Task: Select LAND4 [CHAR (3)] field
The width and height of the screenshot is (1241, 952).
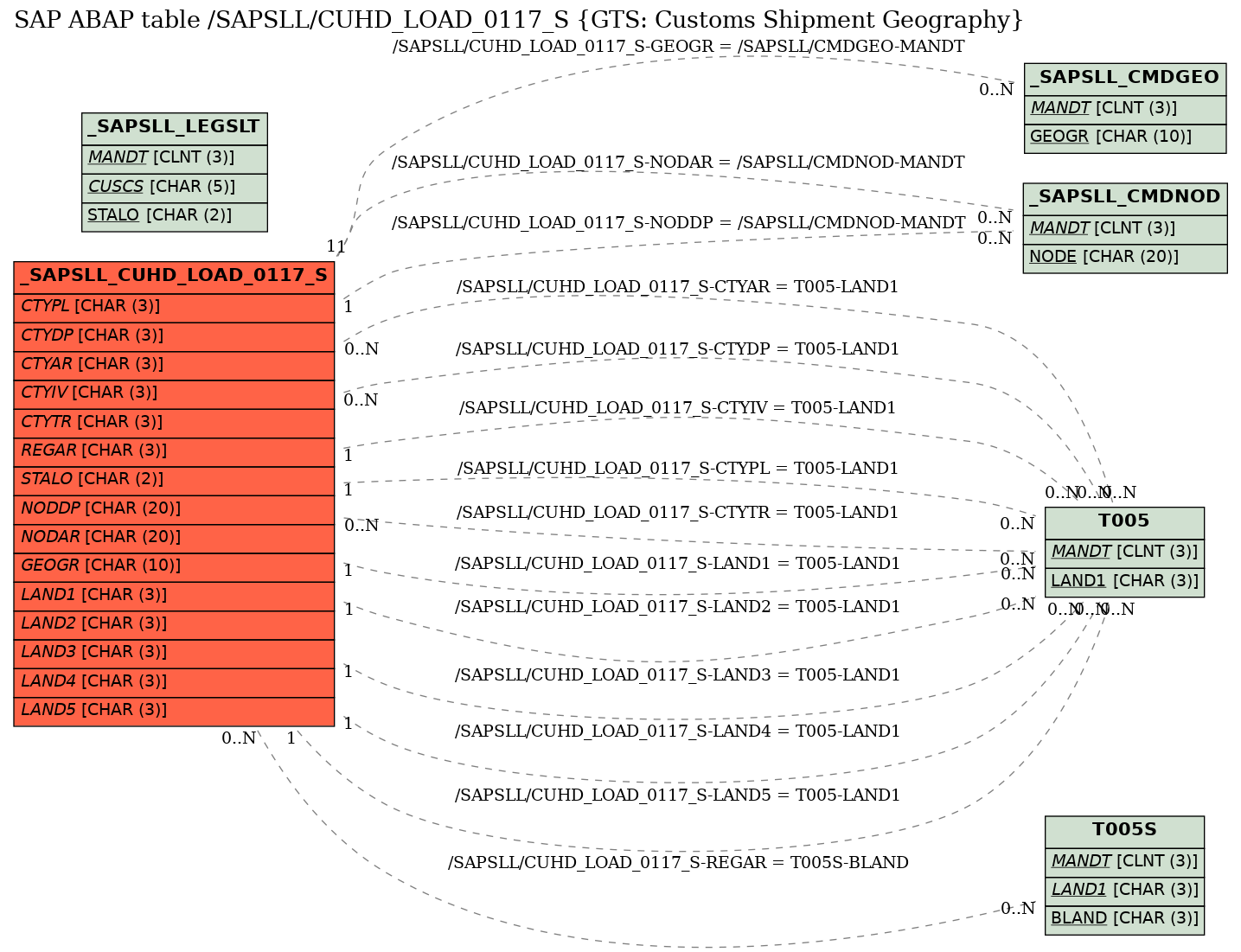Action: pyautogui.click(x=174, y=681)
